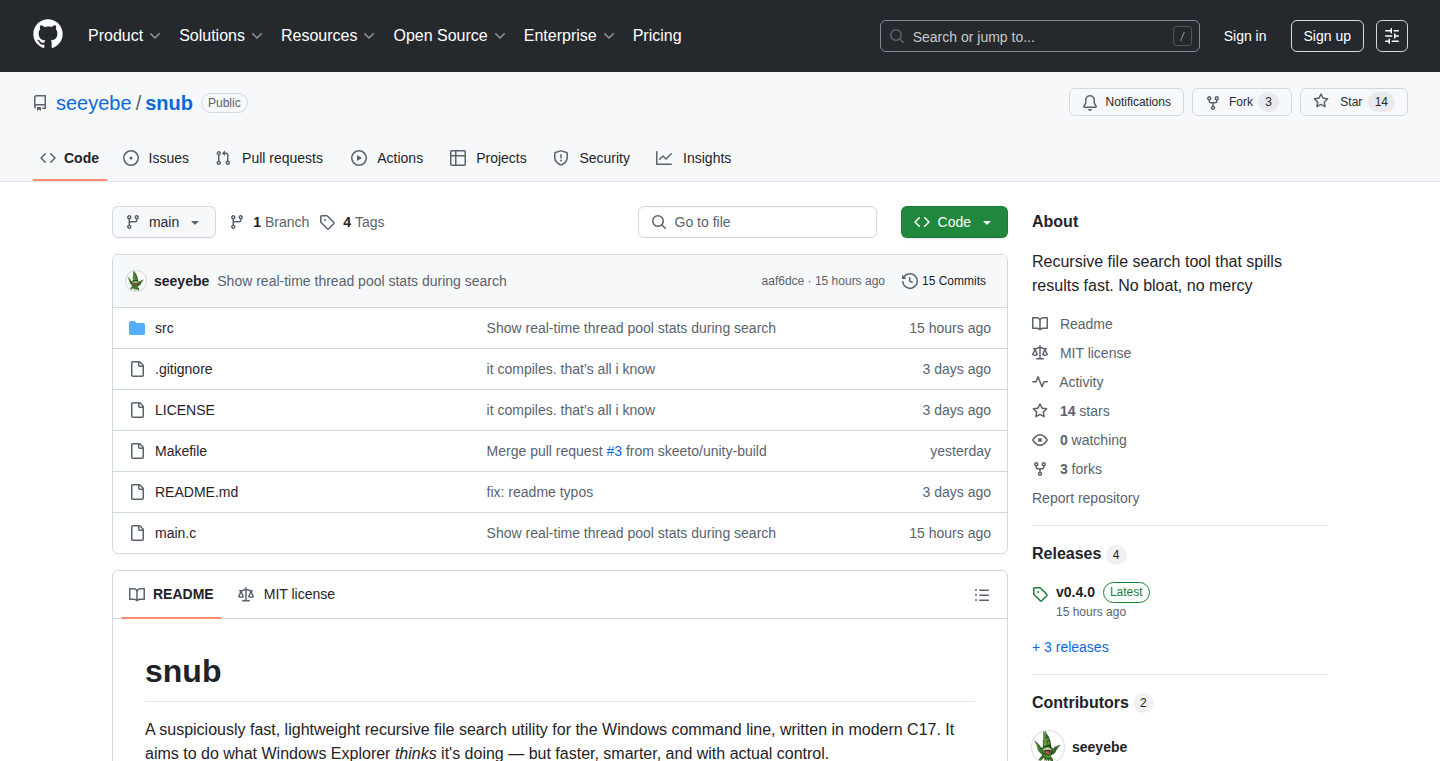Open the main.c file name

[176, 533]
